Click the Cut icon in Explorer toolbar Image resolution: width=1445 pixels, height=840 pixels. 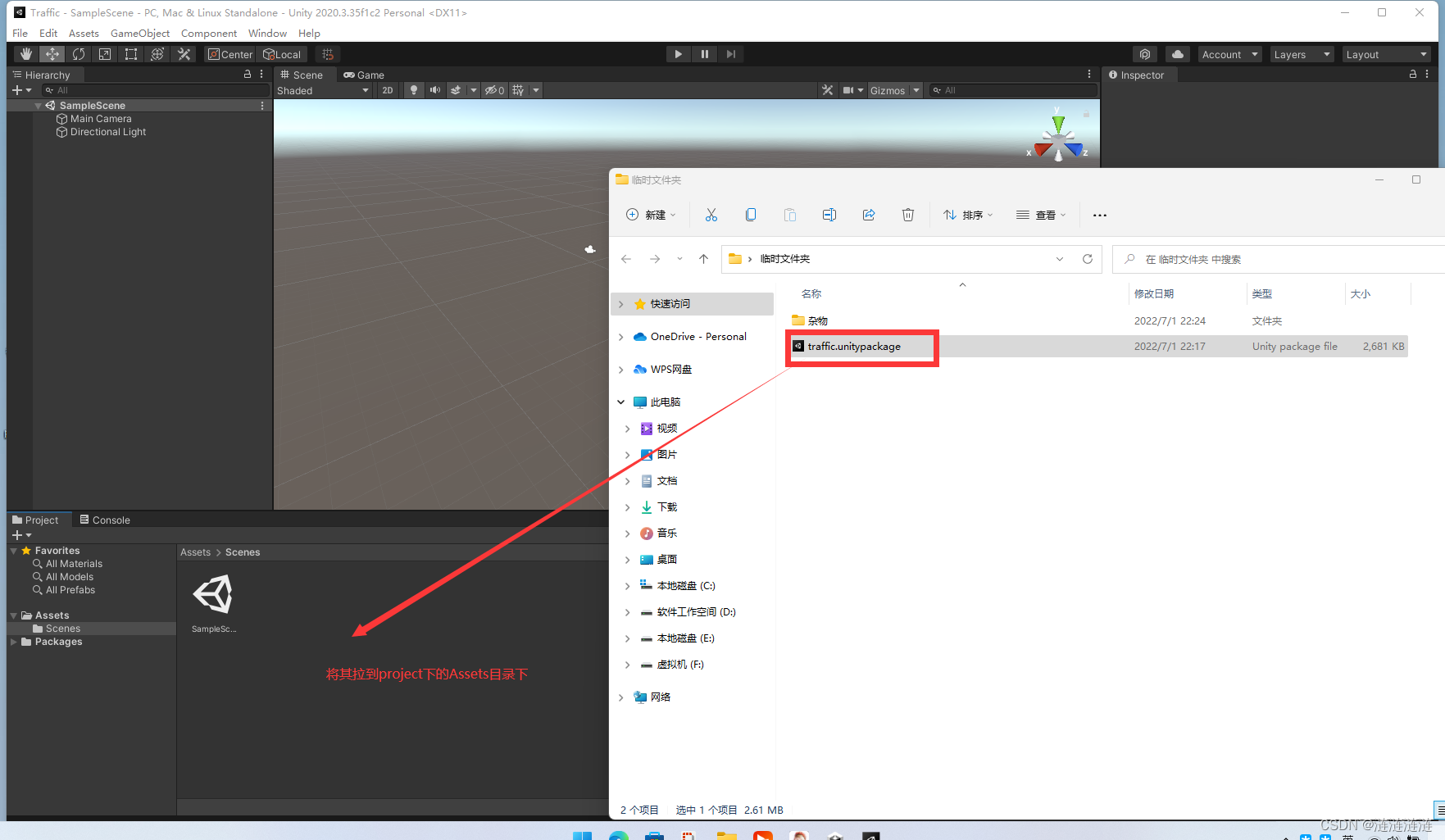711,215
